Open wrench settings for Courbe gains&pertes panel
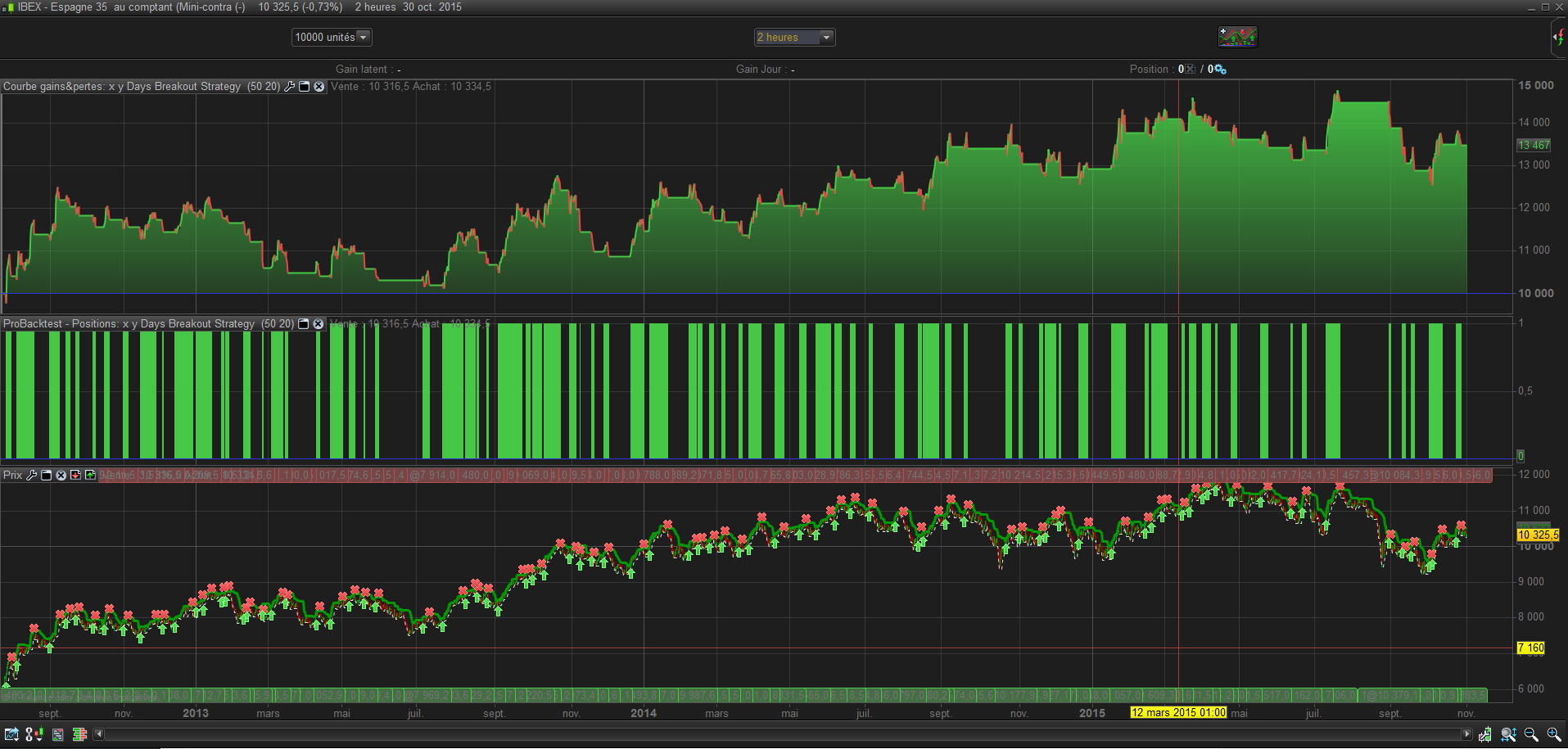Image resolution: width=1568 pixels, height=749 pixels. (289, 87)
